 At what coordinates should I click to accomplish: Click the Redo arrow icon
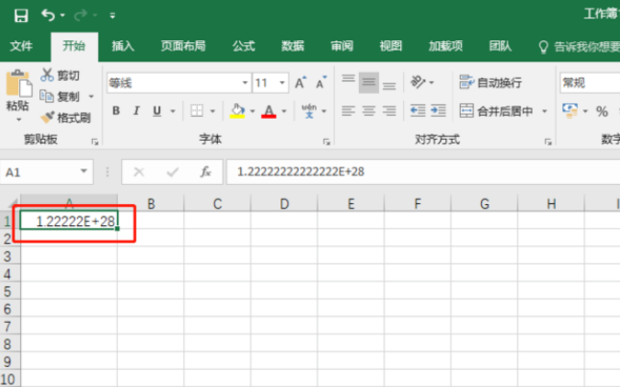(x=81, y=15)
